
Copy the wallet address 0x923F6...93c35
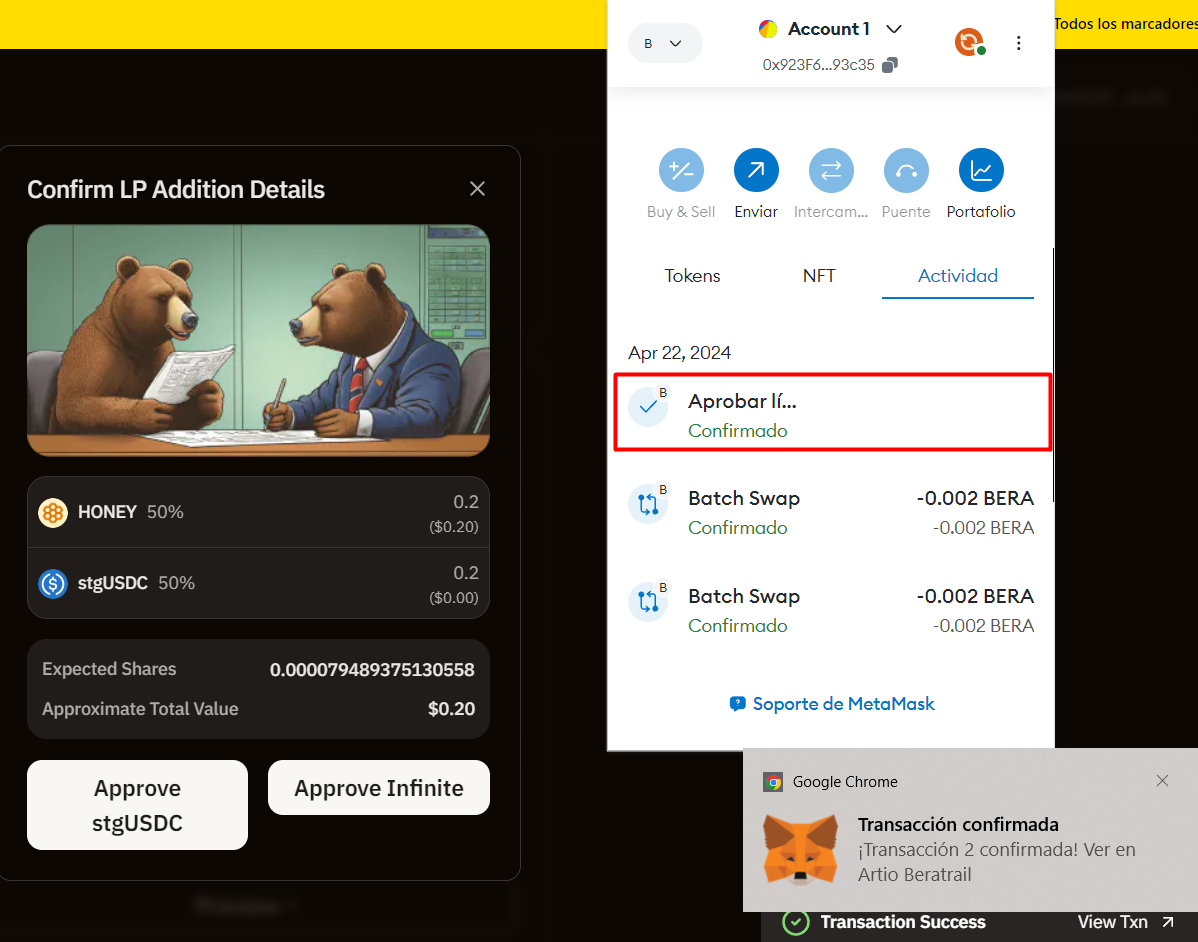coord(889,65)
